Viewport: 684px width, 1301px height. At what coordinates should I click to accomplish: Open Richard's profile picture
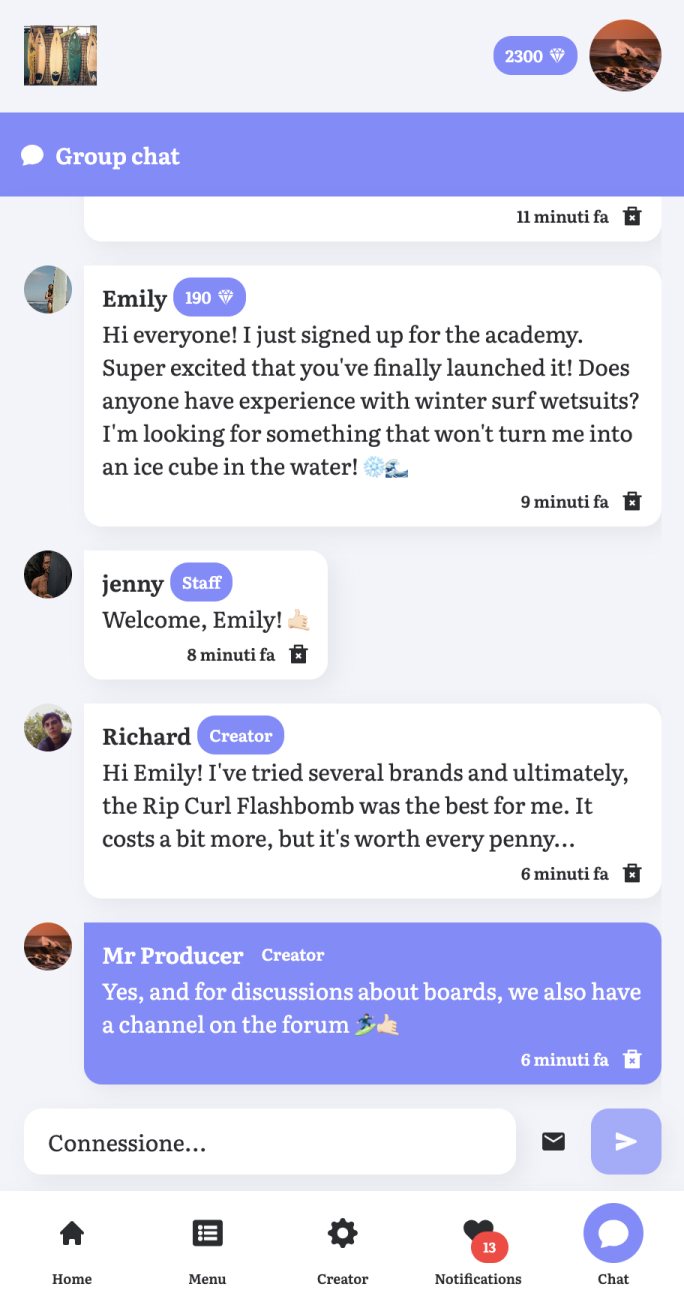click(x=48, y=728)
